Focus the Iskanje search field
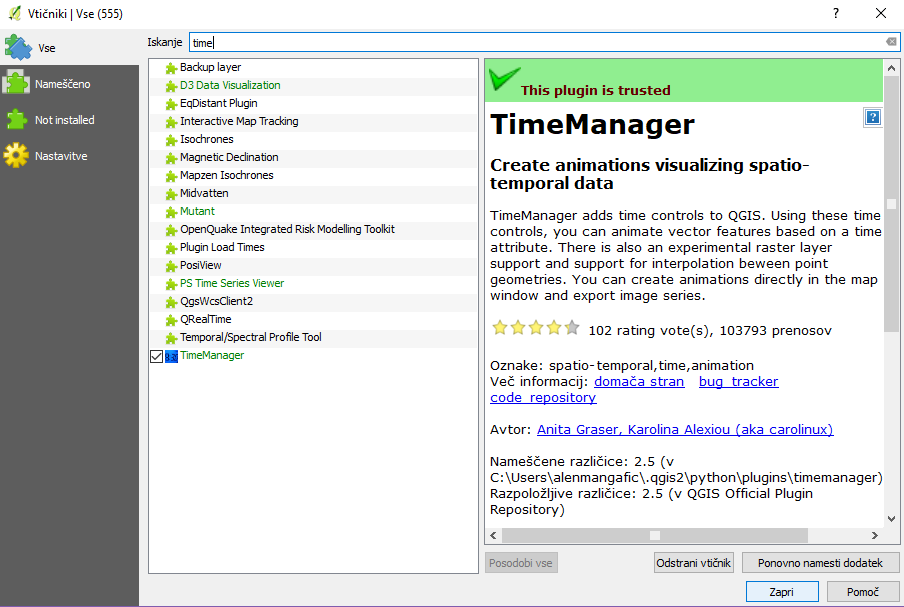Screen dimensions: 904x607 coord(544,42)
